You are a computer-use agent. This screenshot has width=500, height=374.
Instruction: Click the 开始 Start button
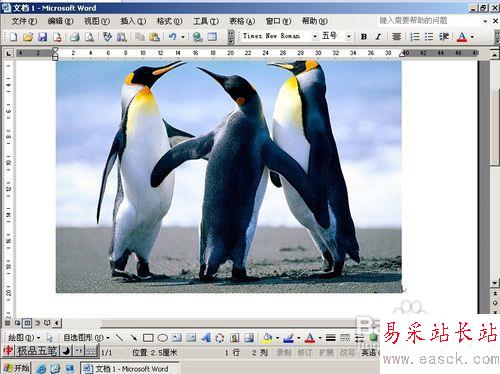(x=17, y=368)
